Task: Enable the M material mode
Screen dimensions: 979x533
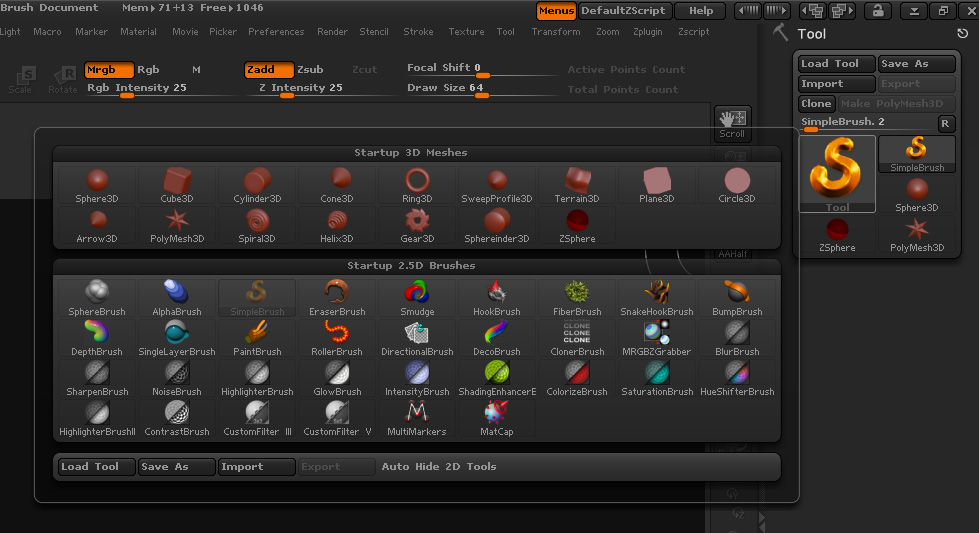Action: point(196,69)
